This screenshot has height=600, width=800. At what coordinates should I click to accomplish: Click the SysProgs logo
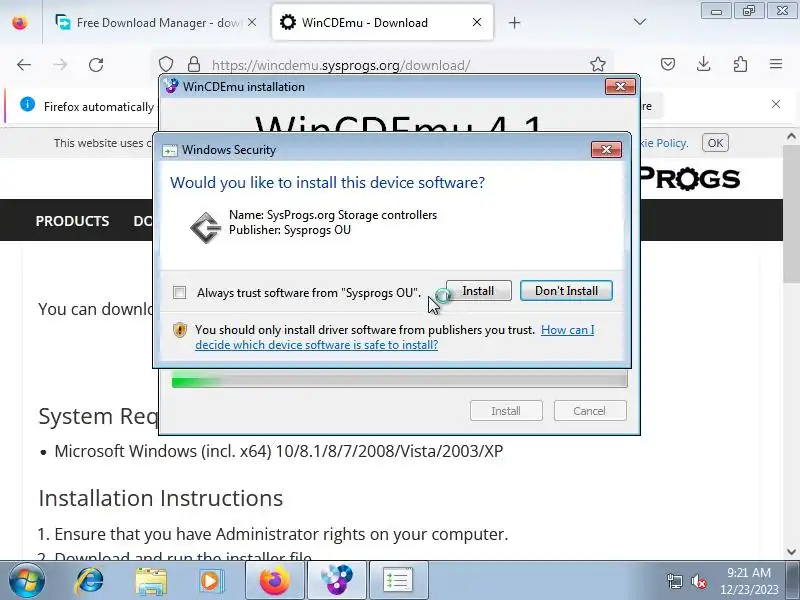[688, 178]
